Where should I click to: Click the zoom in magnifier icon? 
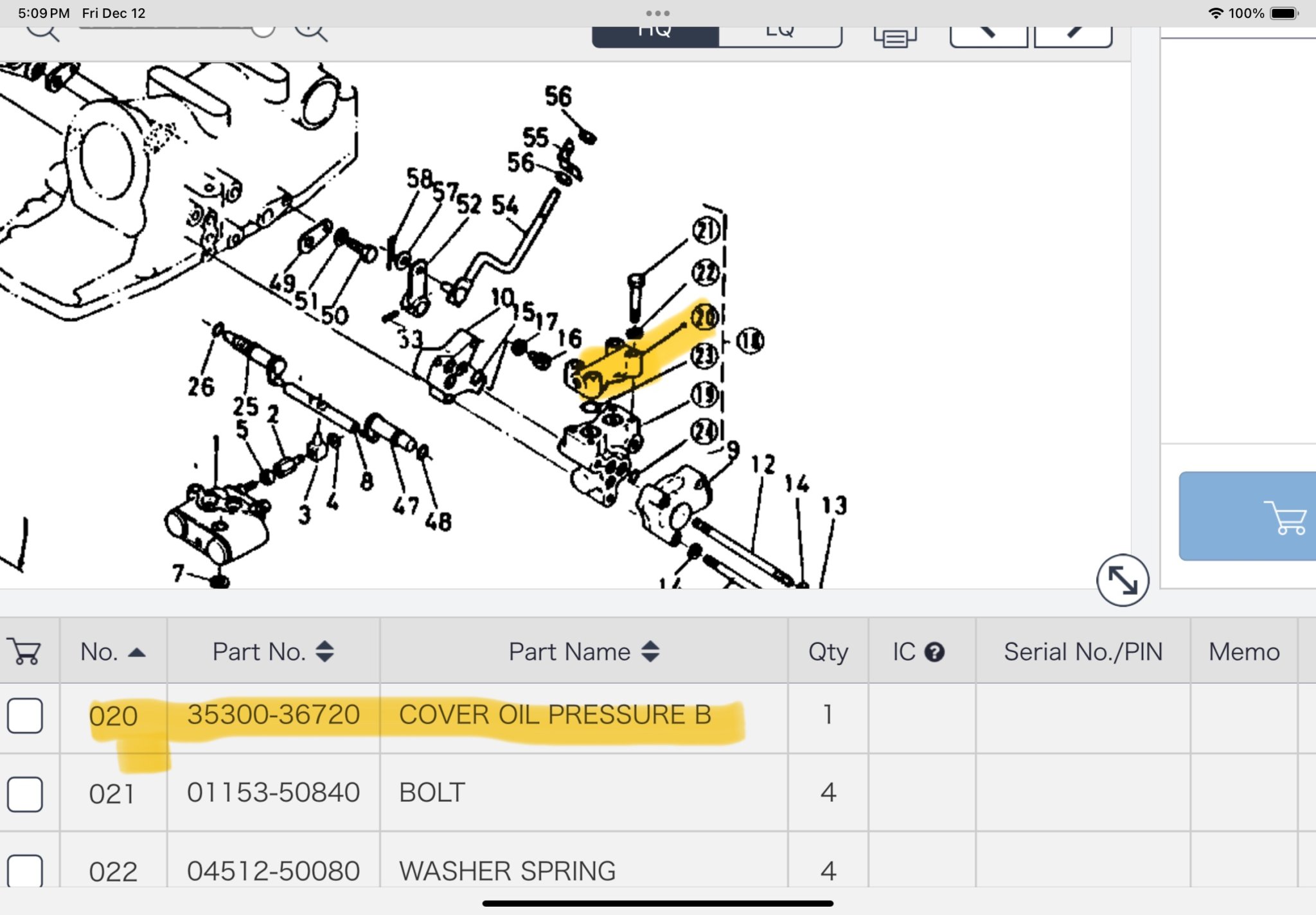tap(310, 31)
